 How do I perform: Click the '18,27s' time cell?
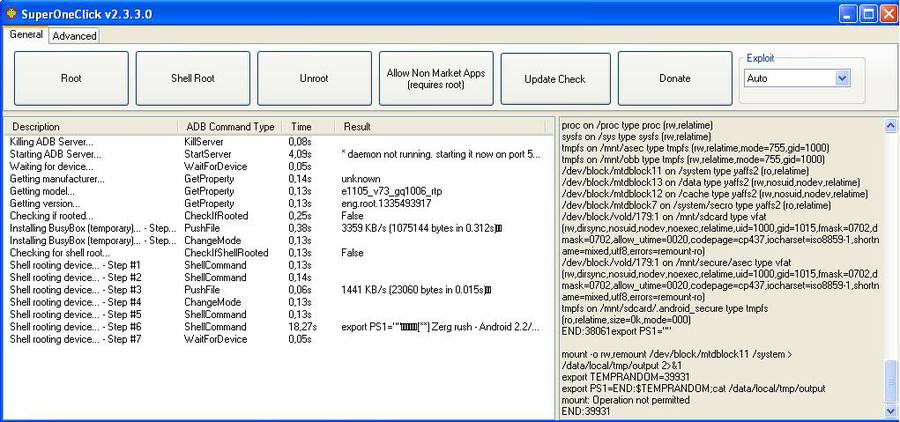coord(302,327)
